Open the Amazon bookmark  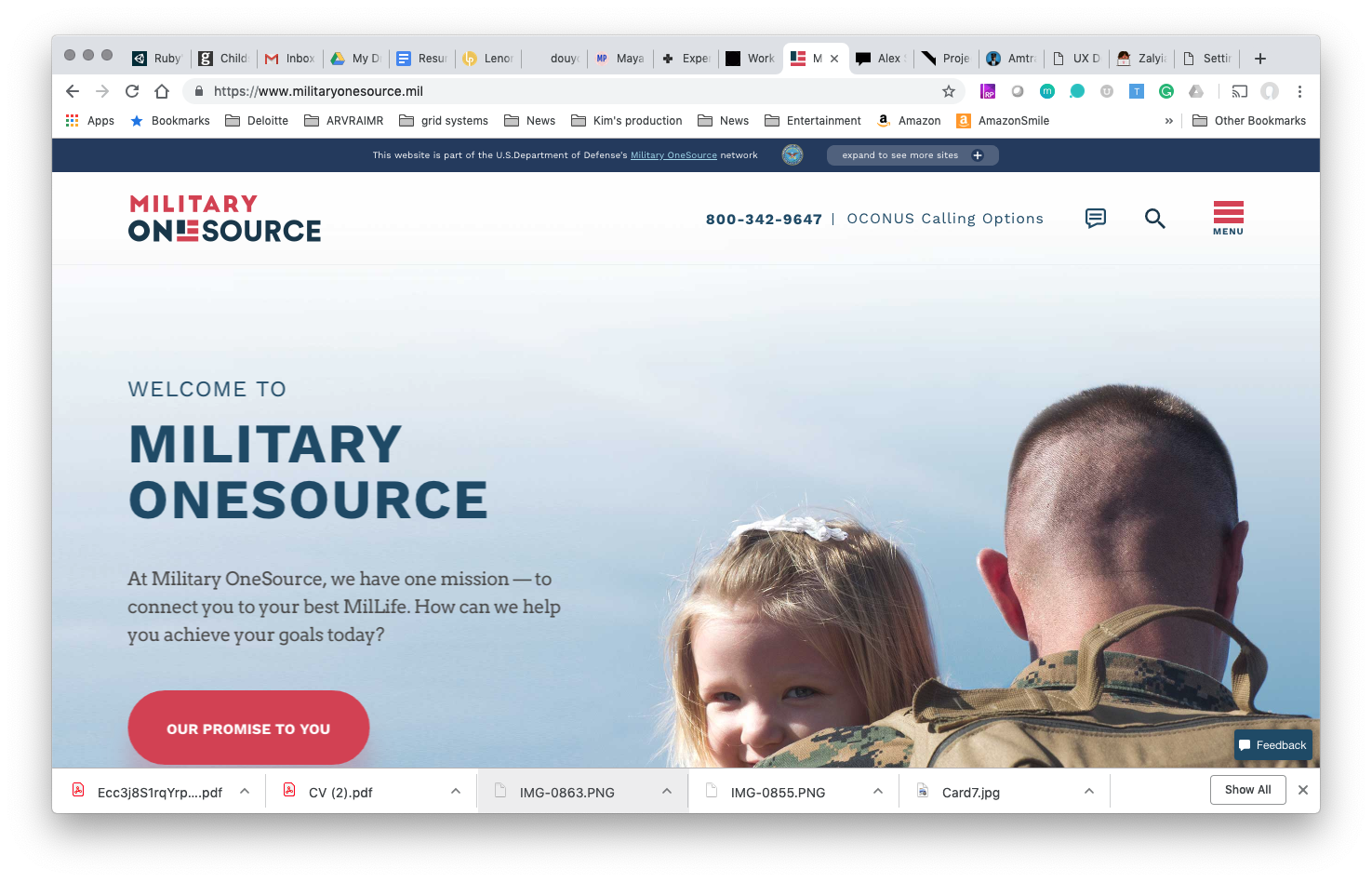pos(909,121)
